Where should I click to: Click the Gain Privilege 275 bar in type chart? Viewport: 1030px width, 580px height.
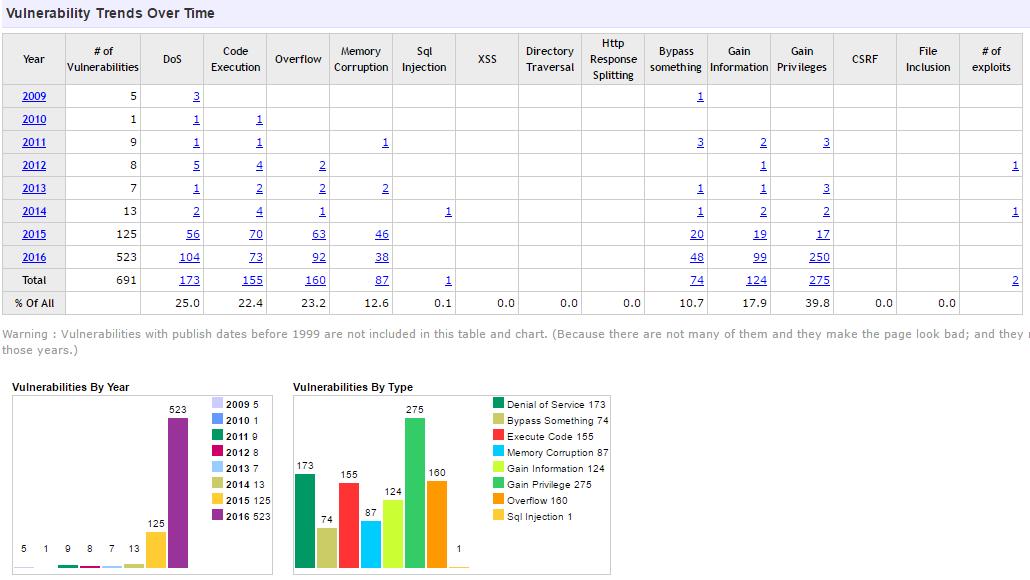click(414, 492)
